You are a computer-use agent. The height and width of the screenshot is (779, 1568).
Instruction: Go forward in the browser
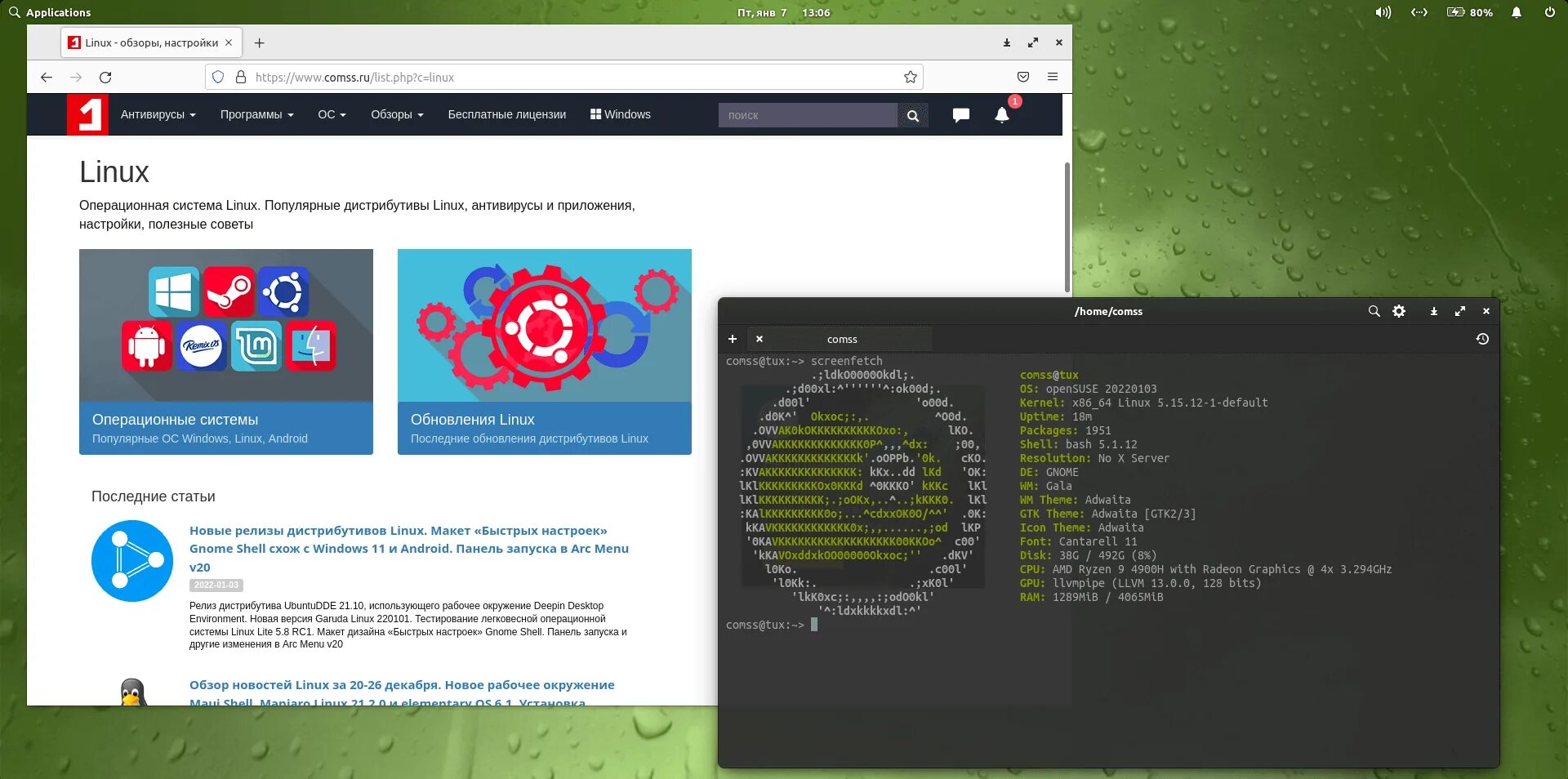pos(76,77)
